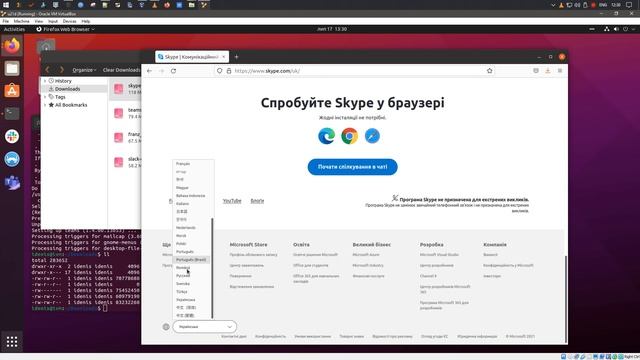Open the Firefox downloads panel icon
This screenshot has height=360, width=640.
pos(548,71)
